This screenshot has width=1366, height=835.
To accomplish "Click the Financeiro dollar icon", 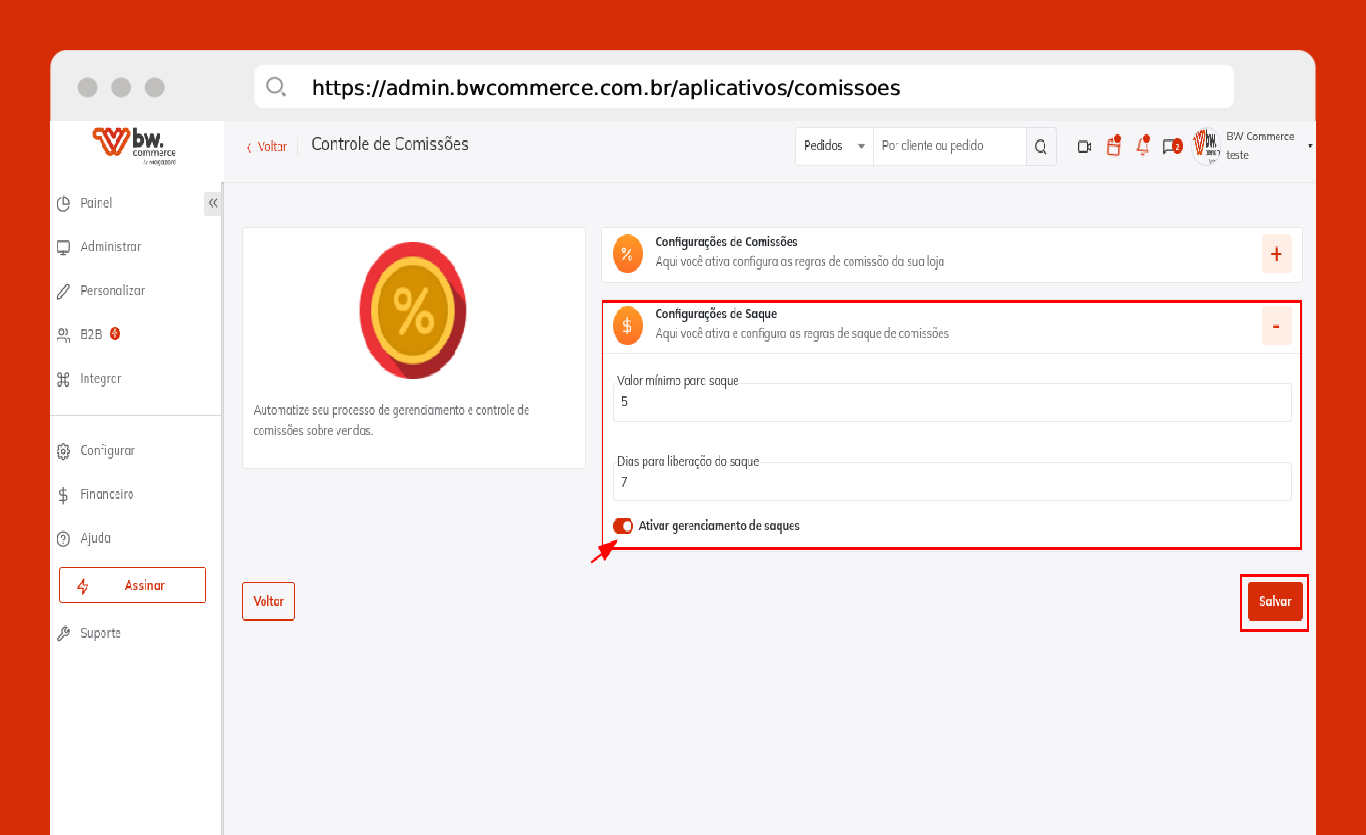I will coord(62,495).
